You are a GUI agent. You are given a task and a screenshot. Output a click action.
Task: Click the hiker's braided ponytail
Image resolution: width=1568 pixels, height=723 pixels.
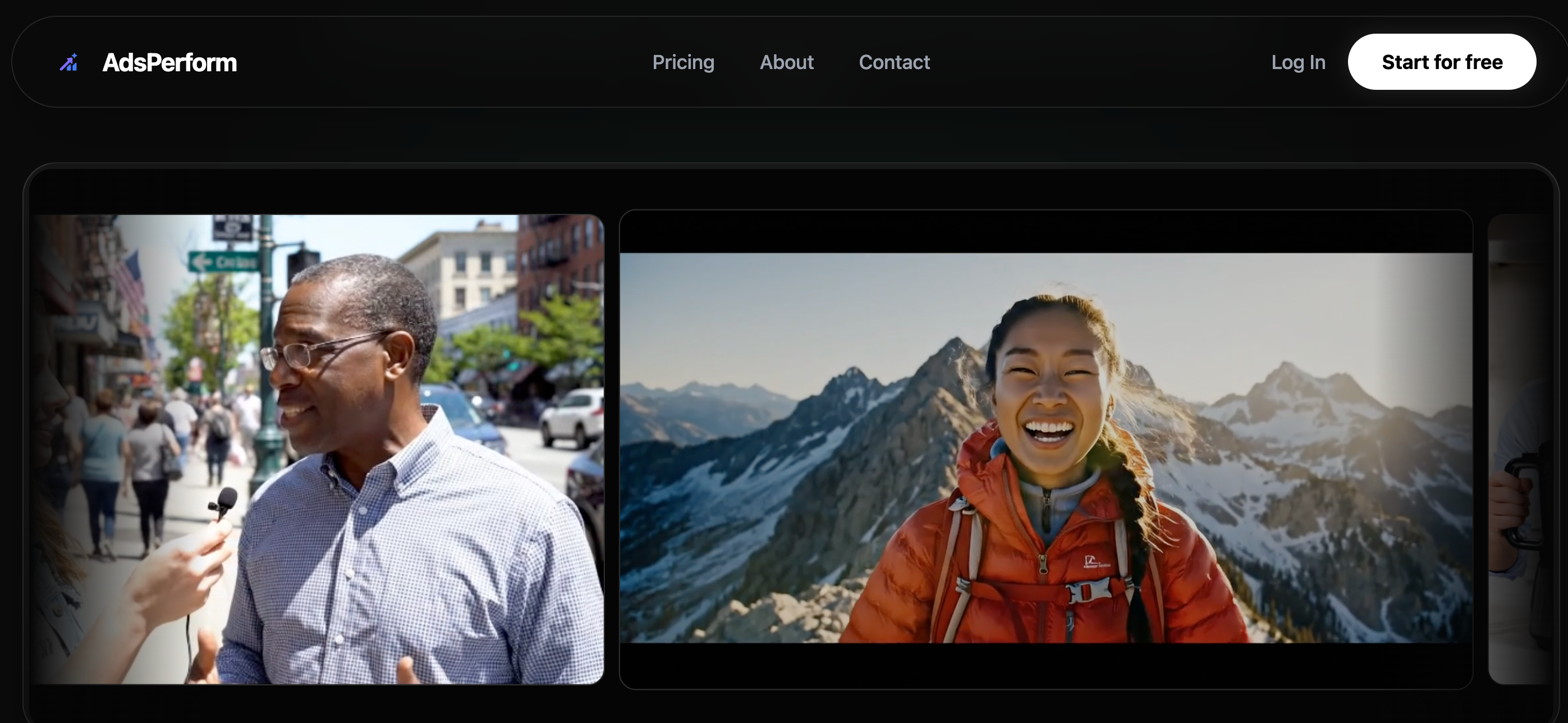pyautogui.click(x=1134, y=511)
